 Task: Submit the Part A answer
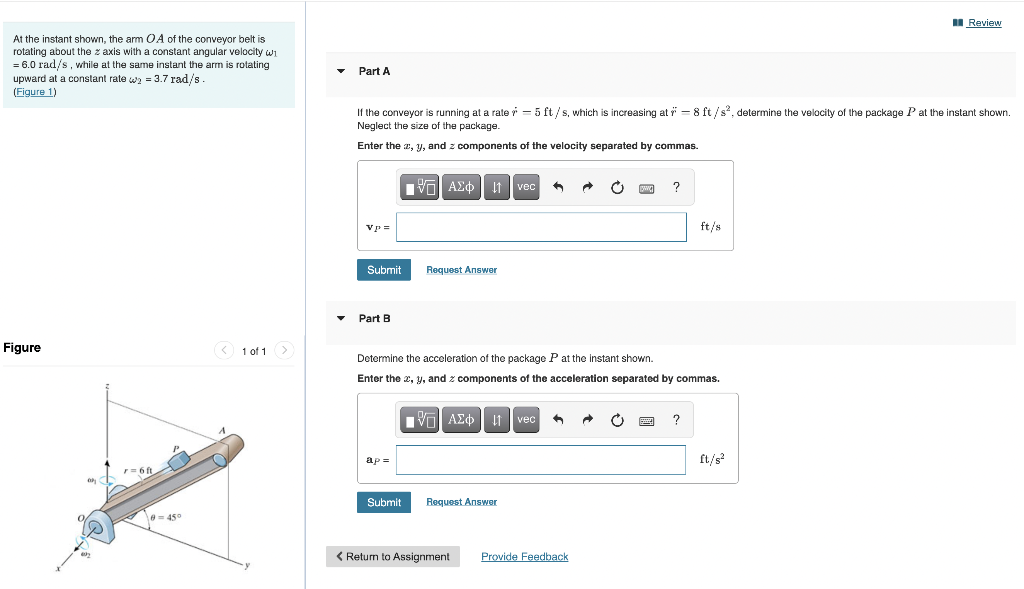coord(383,269)
